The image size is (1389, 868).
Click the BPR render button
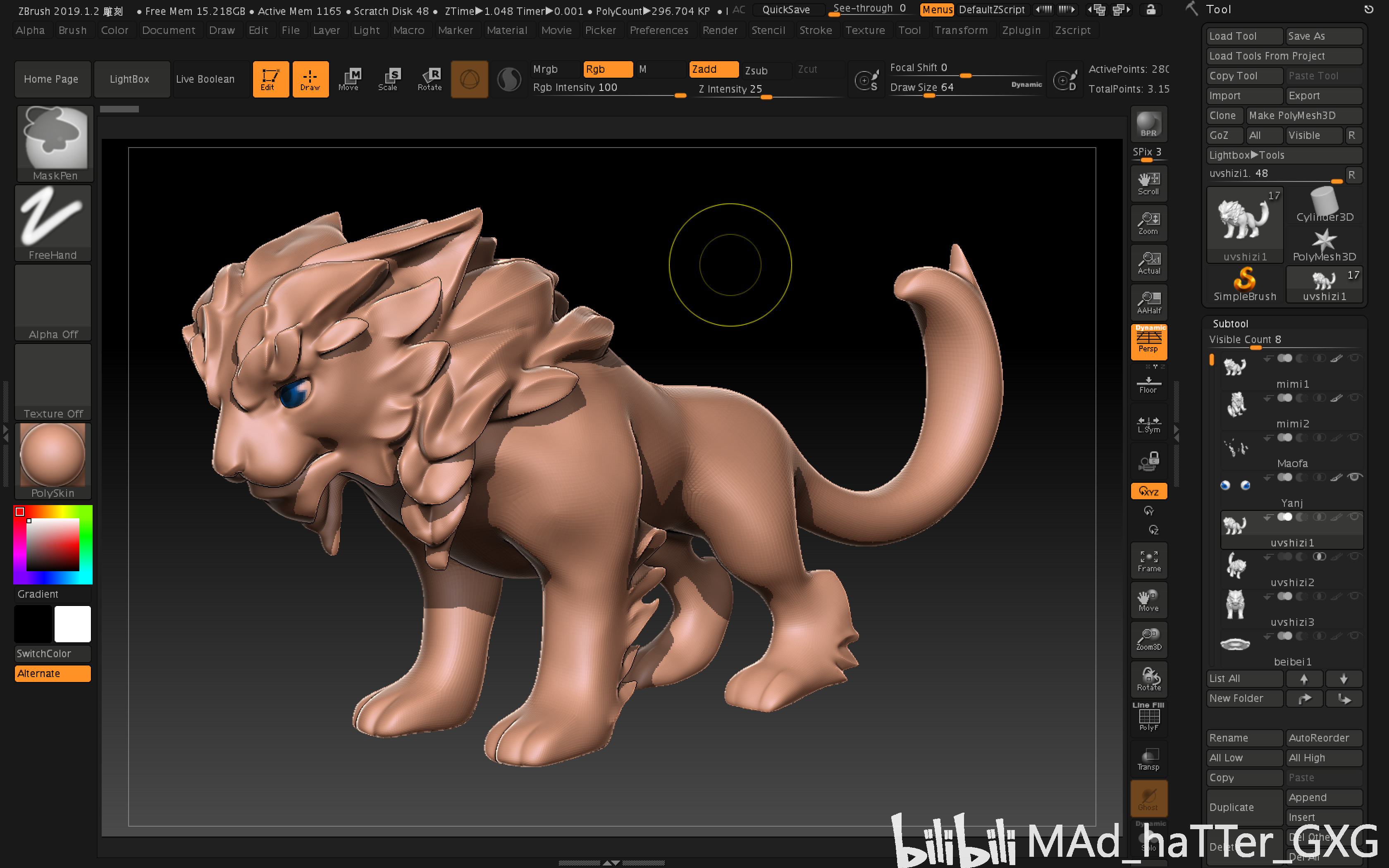coord(1147,128)
